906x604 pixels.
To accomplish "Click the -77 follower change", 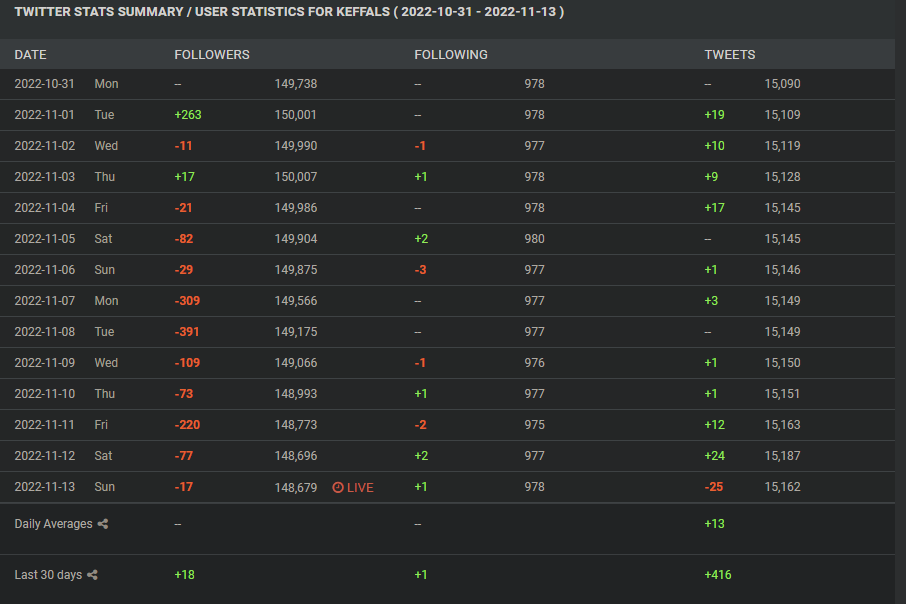I will (184, 456).
